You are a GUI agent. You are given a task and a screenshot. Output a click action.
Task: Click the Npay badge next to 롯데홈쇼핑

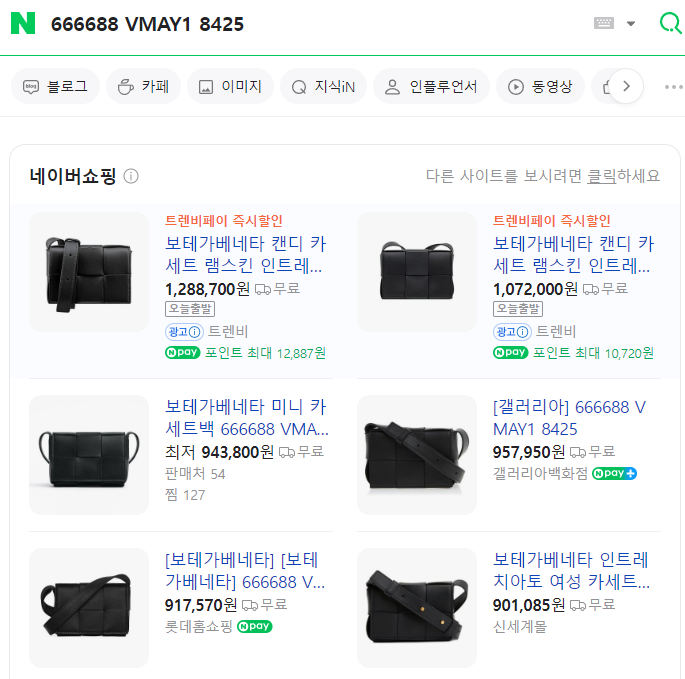point(254,627)
